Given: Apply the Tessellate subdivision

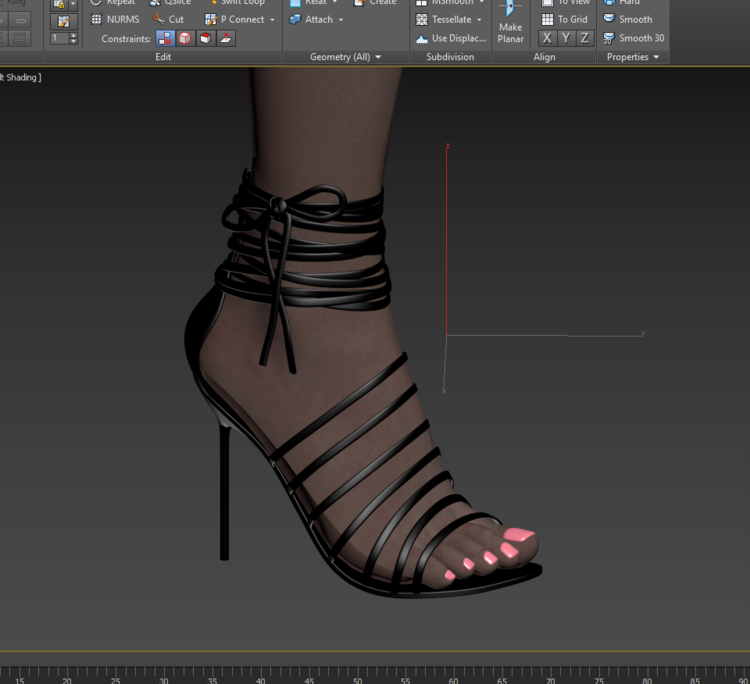Looking at the screenshot, I should point(444,19).
